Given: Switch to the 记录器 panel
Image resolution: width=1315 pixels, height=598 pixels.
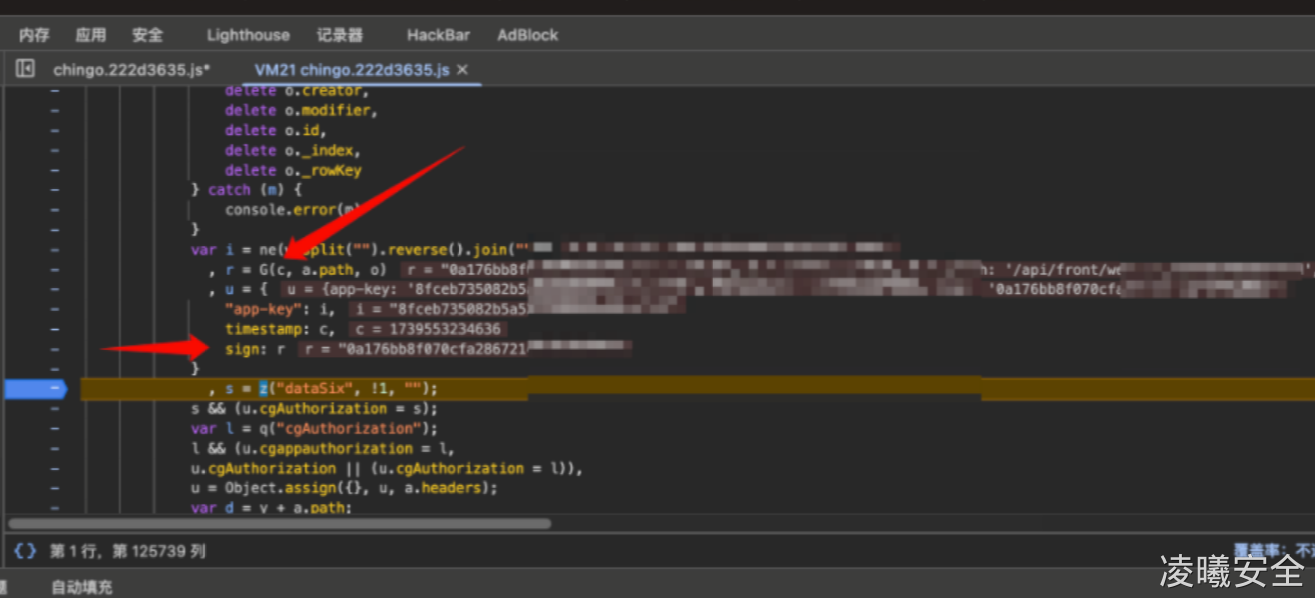Looking at the screenshot, I should tap(339, 35).
